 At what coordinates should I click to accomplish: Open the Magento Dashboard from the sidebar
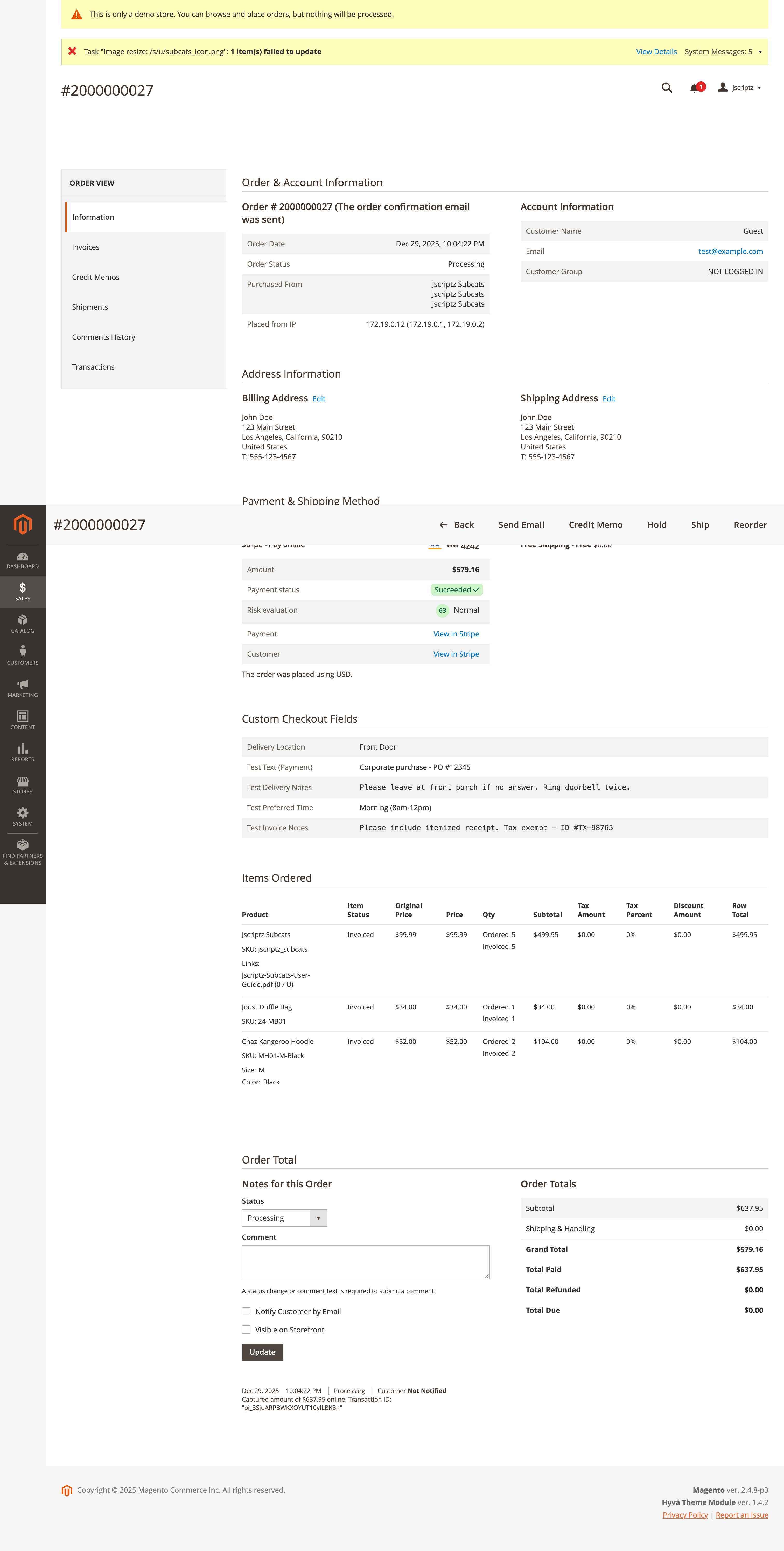22,560
